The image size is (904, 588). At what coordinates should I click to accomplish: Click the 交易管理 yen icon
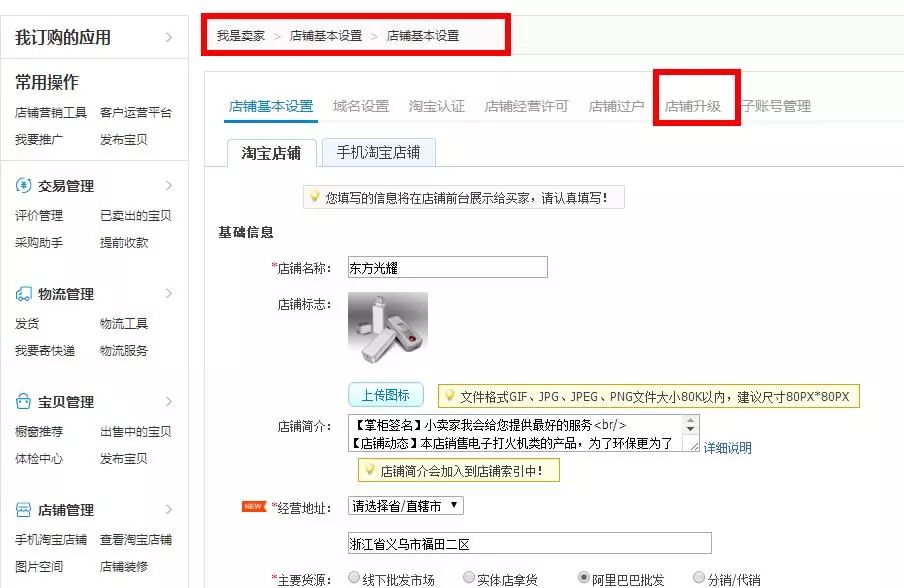pyautogui.click(x=23, y=186)
